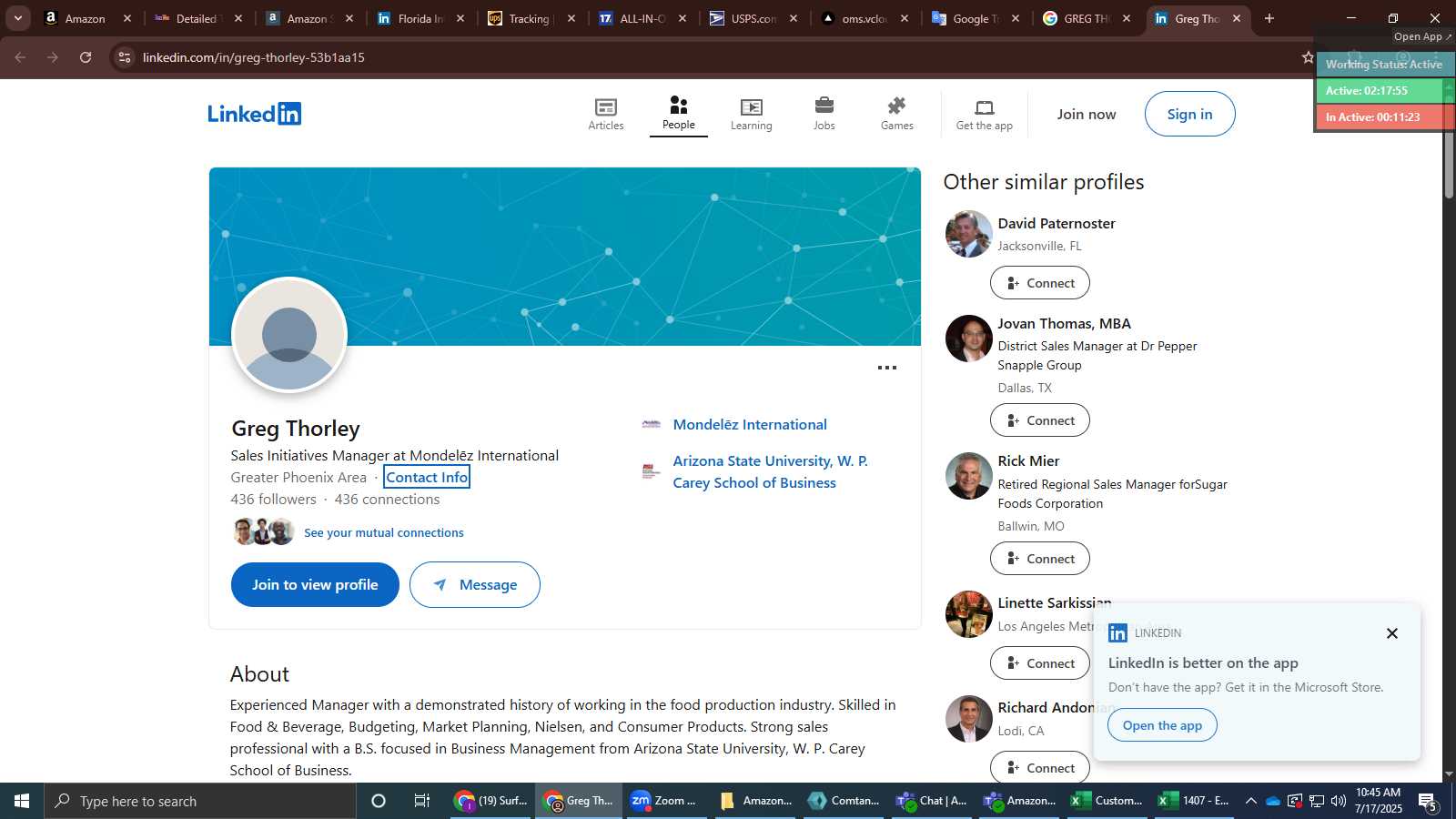Image resolution: width=1456 pixels, height=819 pixels.
Task: Click the Message button
Action: point(475,584)
